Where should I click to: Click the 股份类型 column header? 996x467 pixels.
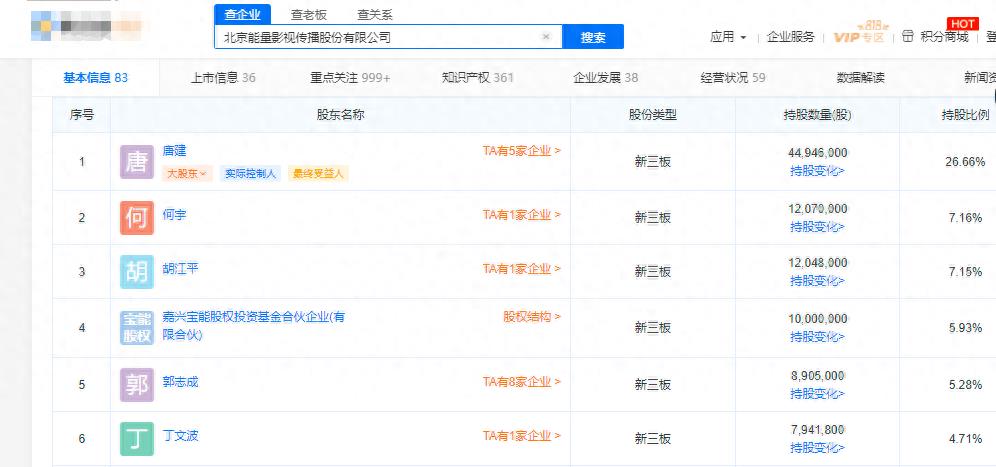pos(653,115)
